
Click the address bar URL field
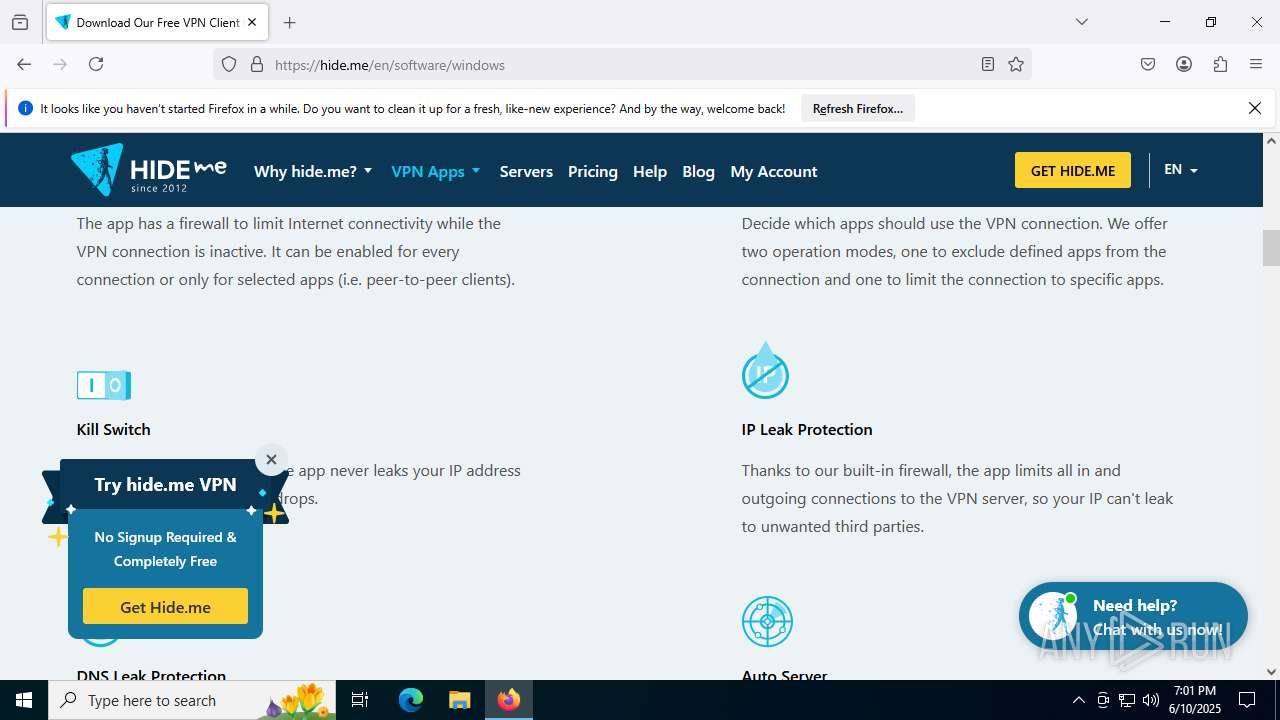[620, 65]
